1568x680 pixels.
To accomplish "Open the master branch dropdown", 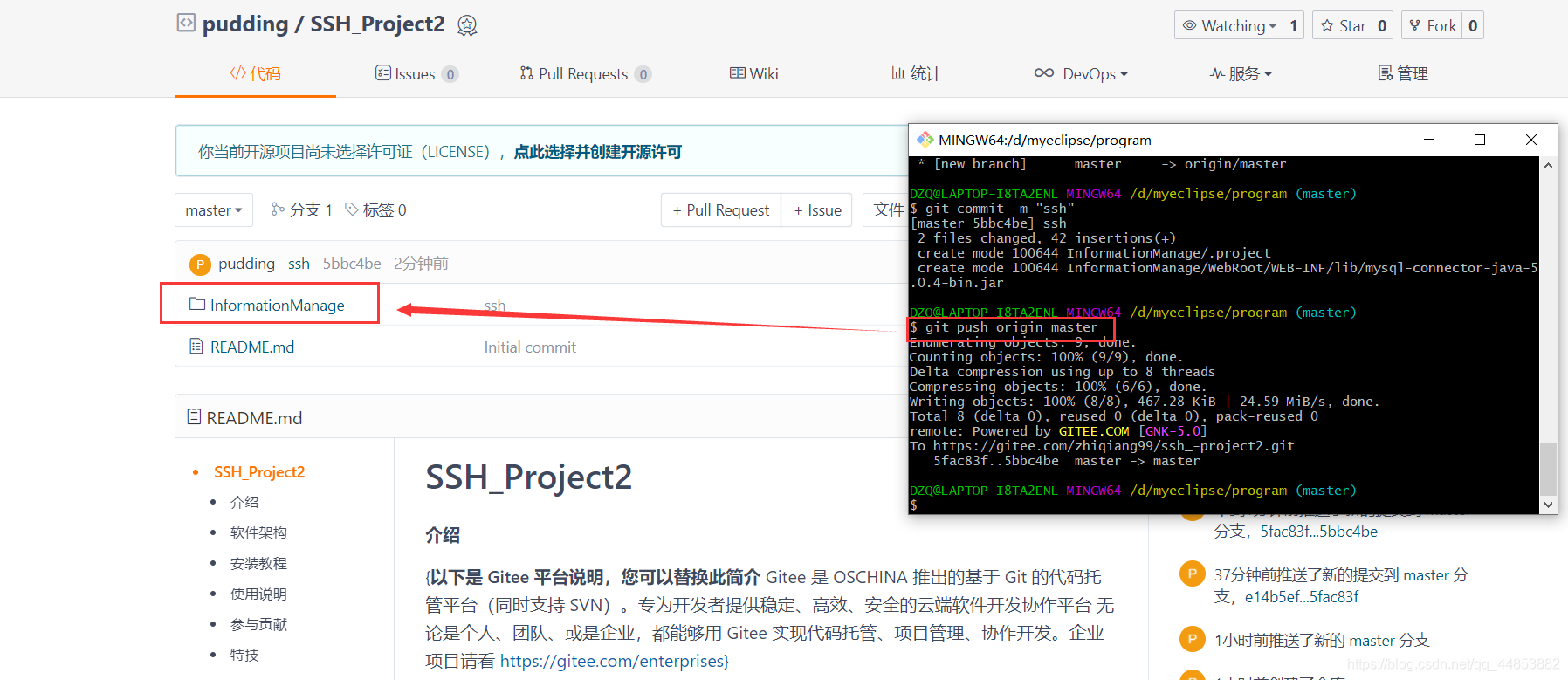I will [214, 210].
